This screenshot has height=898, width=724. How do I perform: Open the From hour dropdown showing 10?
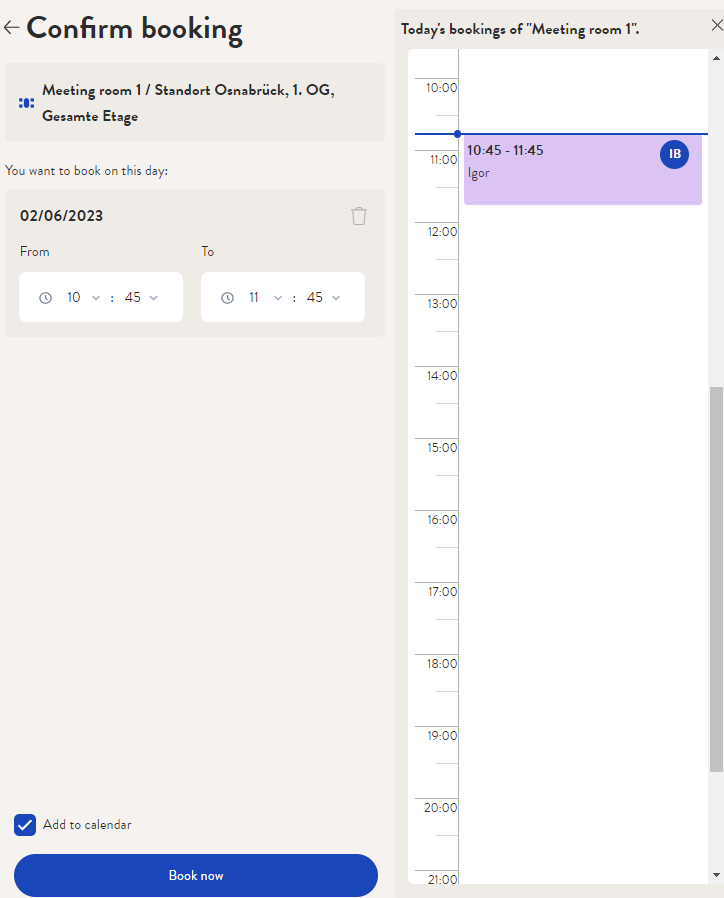click(83, 297)
